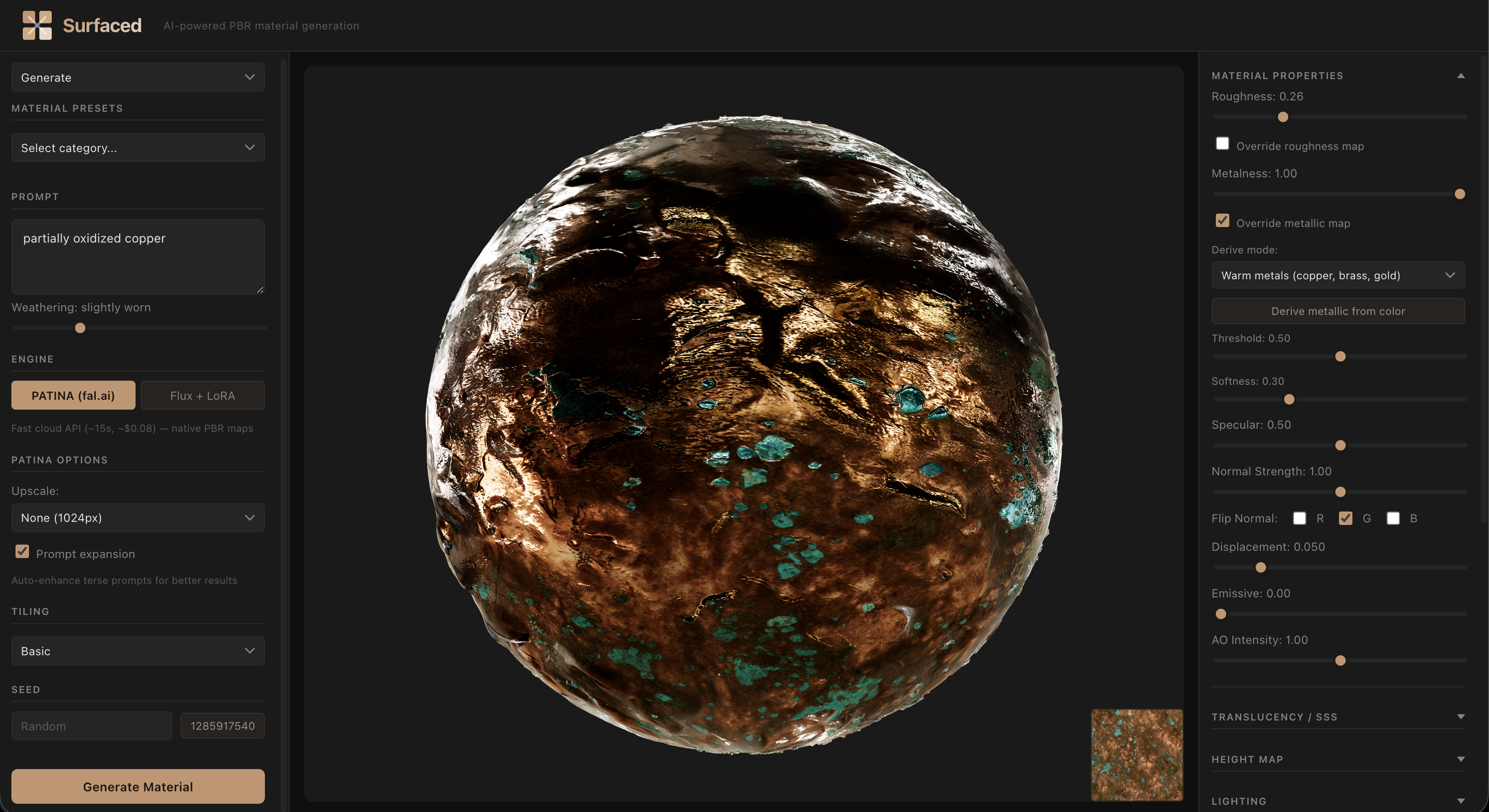Viewport: 1489px width, 812px height.
Task: Expand the Translucency / SSS section
Action: point(1460,717)
